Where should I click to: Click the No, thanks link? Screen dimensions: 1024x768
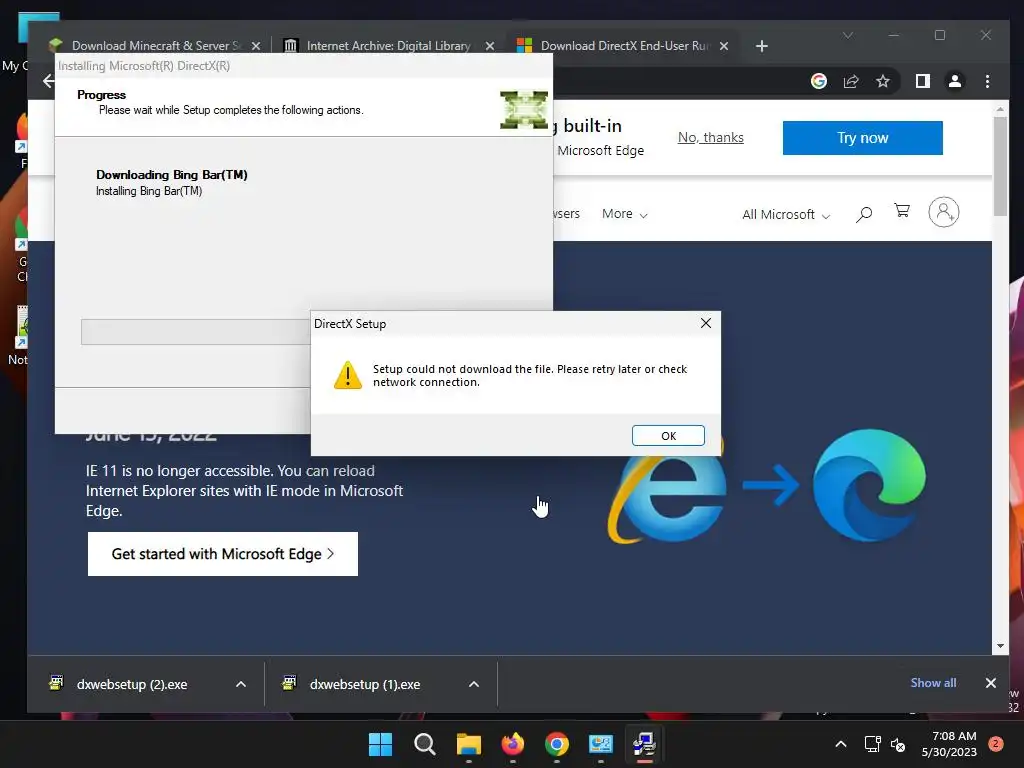tap(711, 137)
